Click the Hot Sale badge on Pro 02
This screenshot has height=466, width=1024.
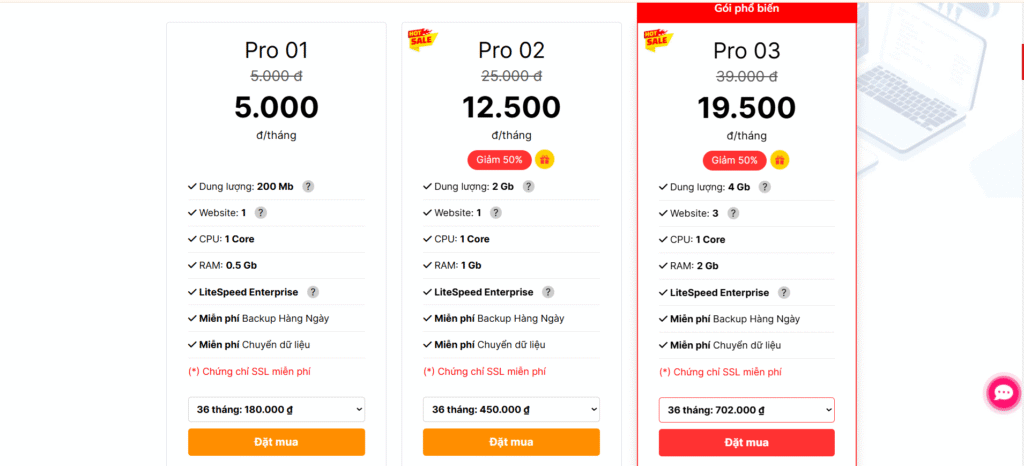tap(419, 39)
